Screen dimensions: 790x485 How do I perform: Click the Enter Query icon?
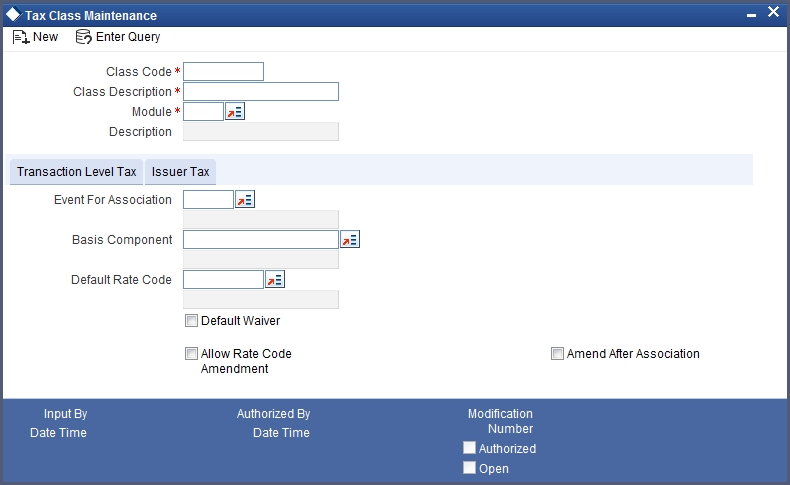pyautogui.click(x=84, y=37)
